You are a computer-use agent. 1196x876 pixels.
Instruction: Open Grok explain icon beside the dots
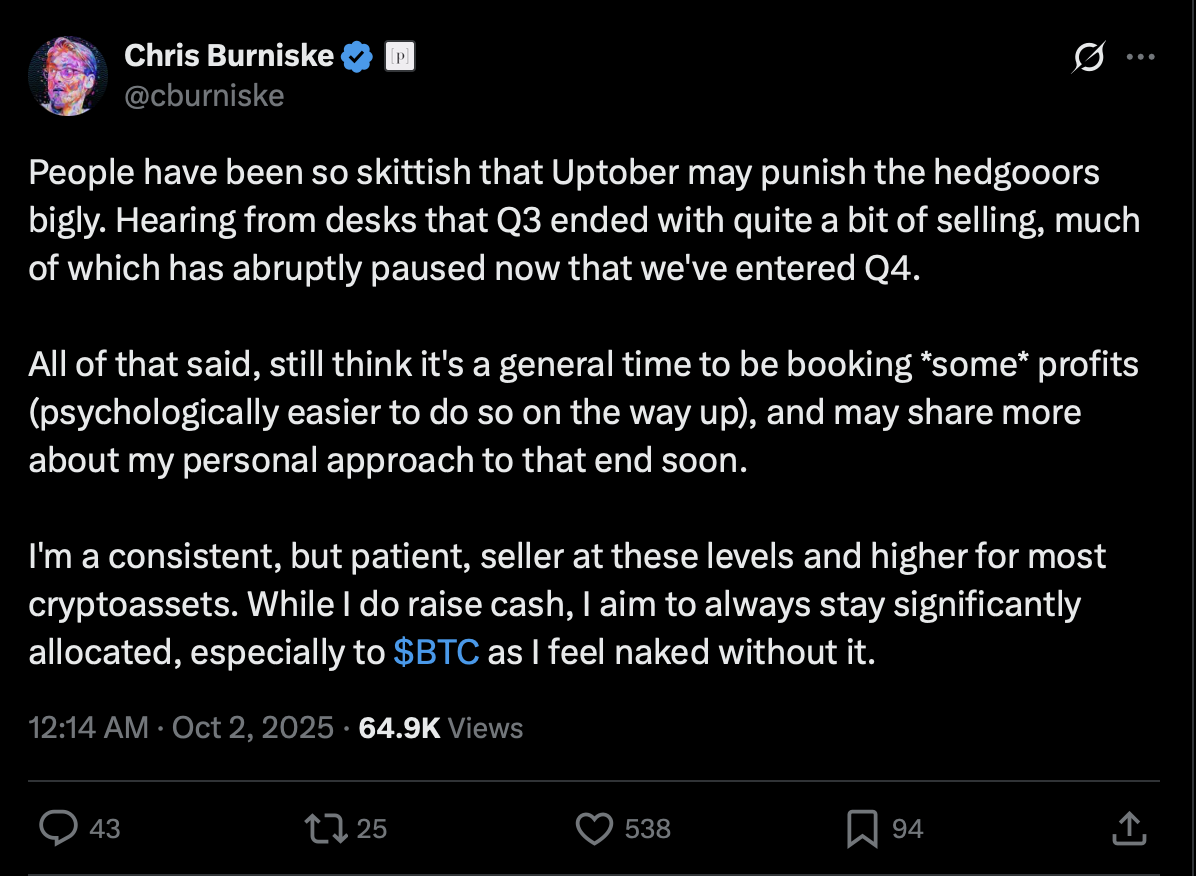[1088, 59]
